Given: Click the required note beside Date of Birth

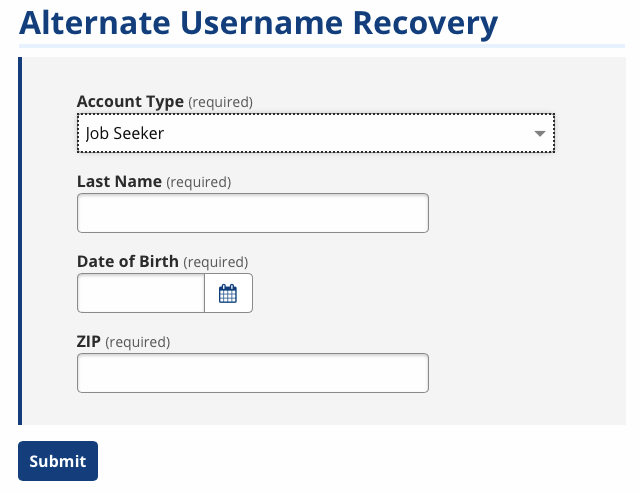Looking at the screenshot, I should coord(215,262).
